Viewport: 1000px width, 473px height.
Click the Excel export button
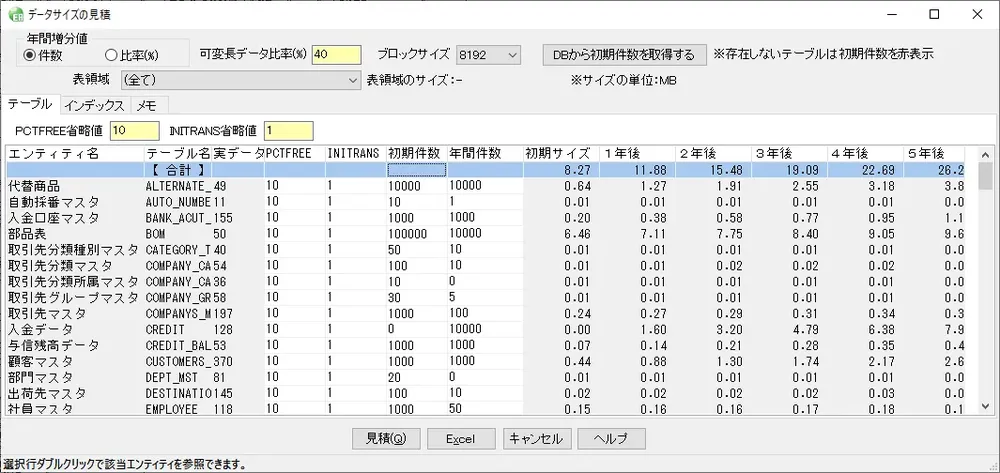click(461, 439)
